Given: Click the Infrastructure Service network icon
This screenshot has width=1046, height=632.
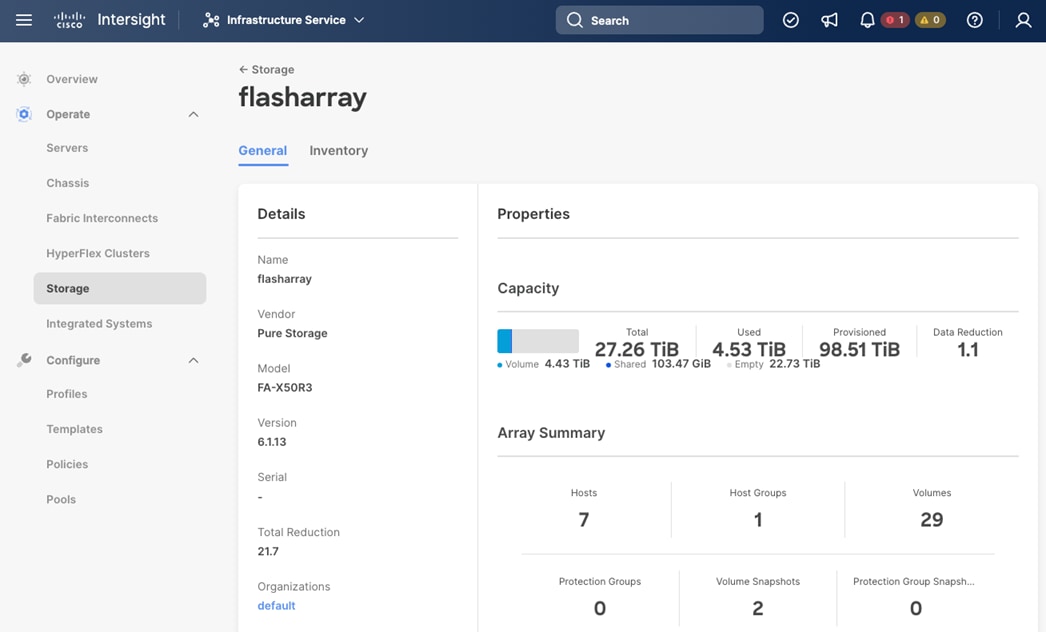Looking at the screenshot, I should (x=211, y=20).
